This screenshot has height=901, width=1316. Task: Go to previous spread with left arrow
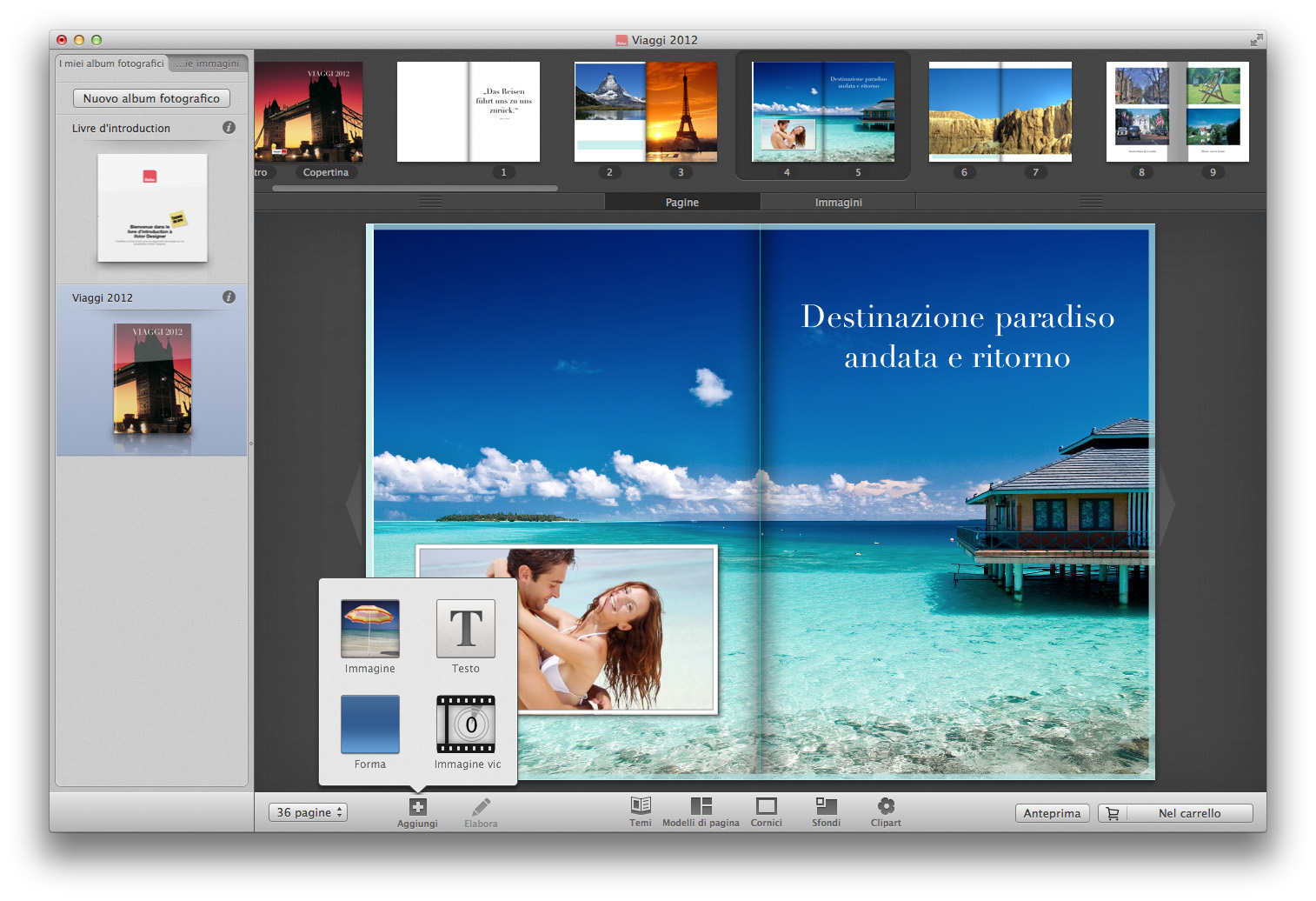[x=354, y=504]
